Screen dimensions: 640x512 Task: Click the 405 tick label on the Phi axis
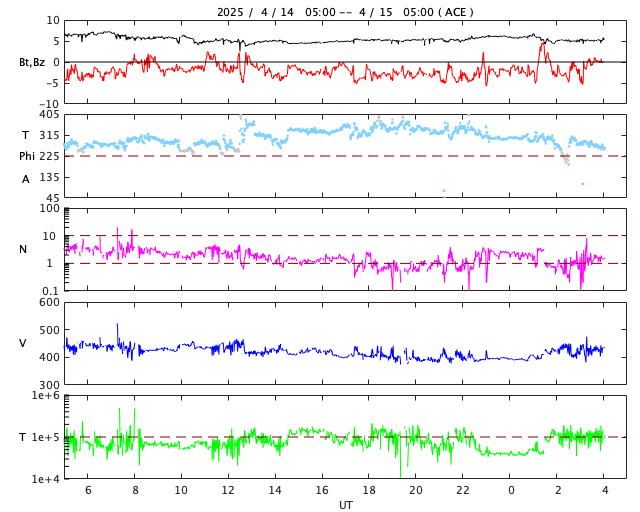click(48, 115)
